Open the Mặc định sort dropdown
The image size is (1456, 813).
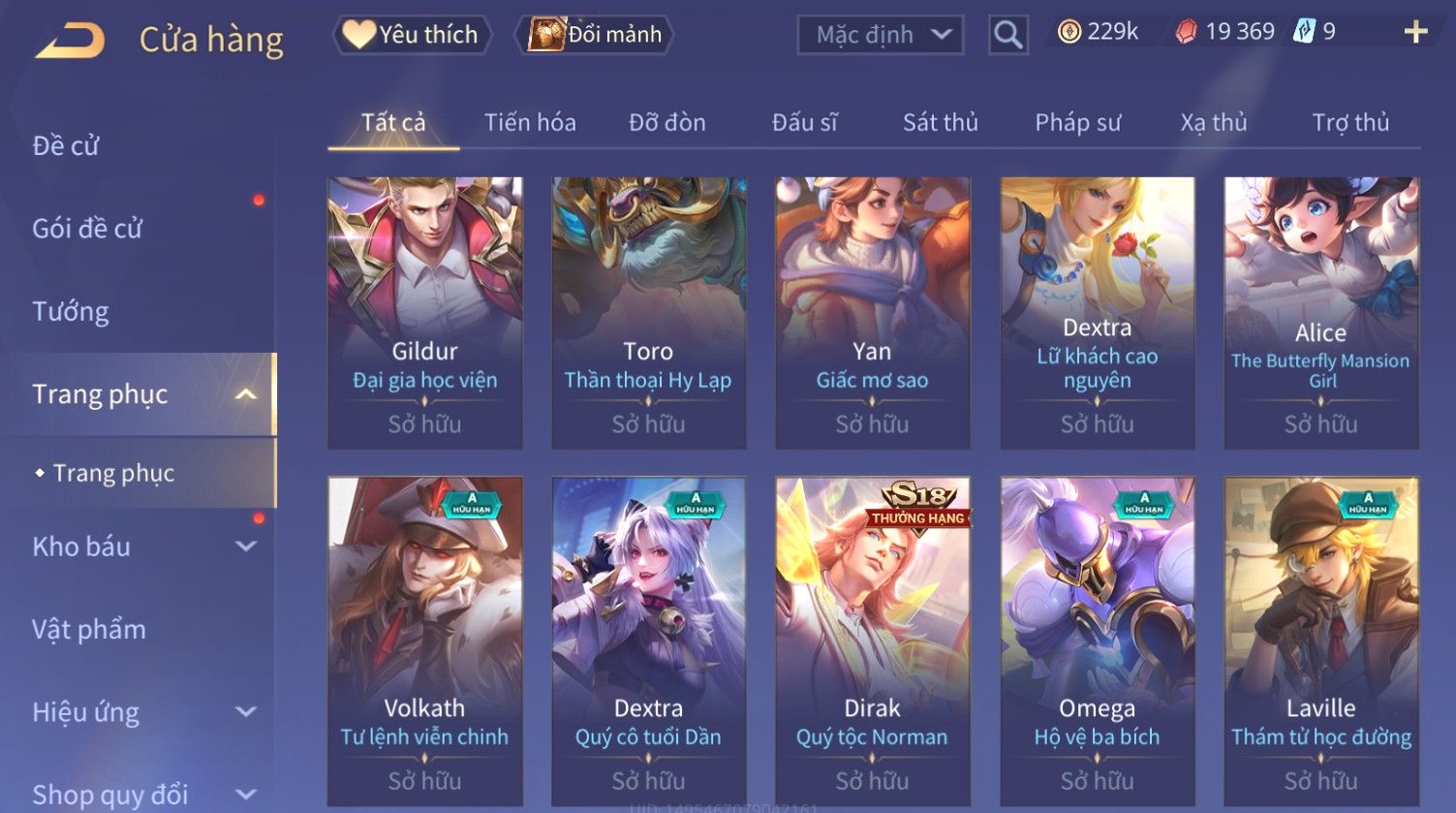coord(881,35)
